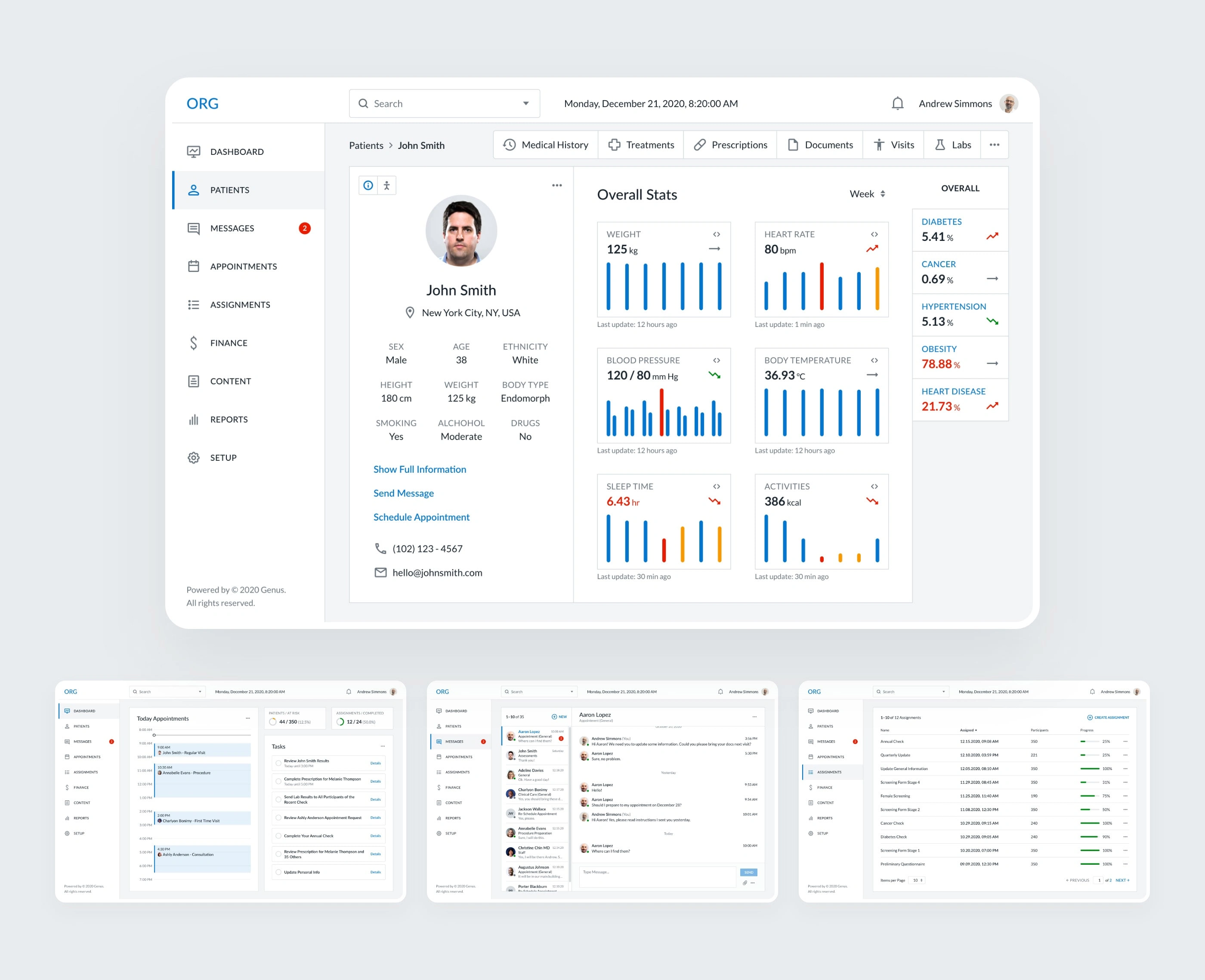Viewport: 1205px width, 980px height.
Task: Open the more tabs ellipsis button
Action: tap(995, 145)
